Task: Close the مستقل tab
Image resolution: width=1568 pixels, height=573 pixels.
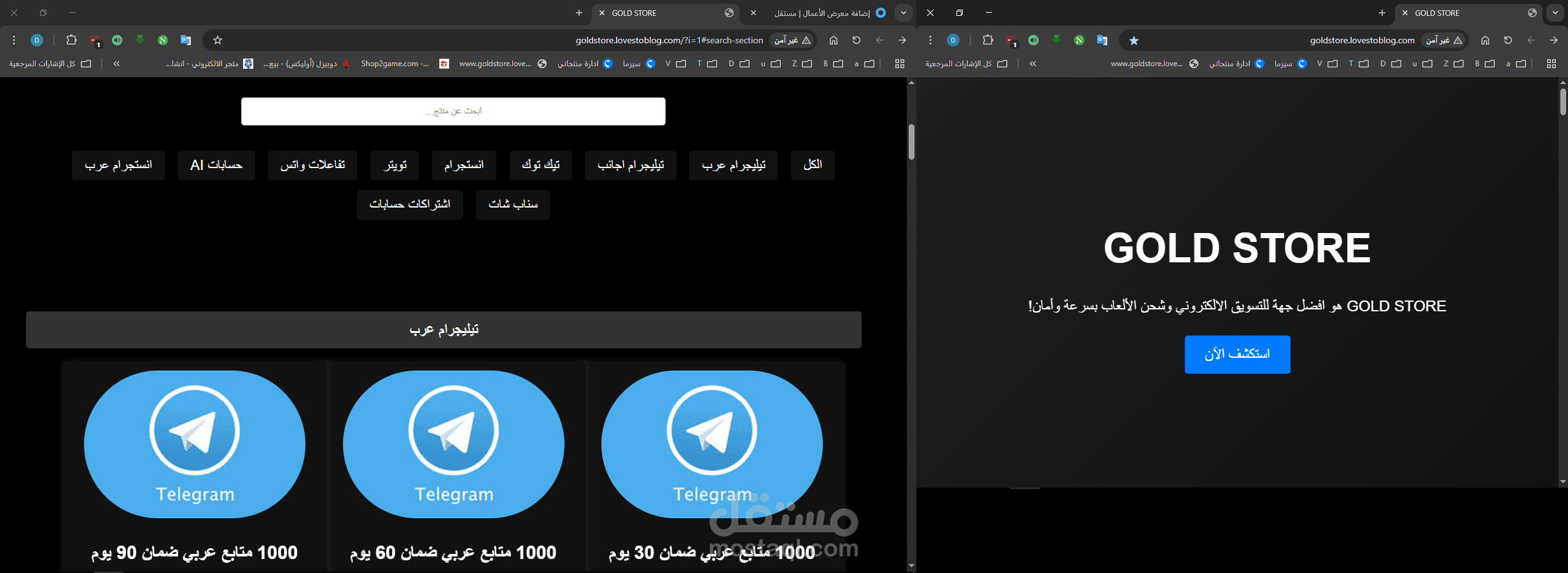Action: click(x=753, y=13)
